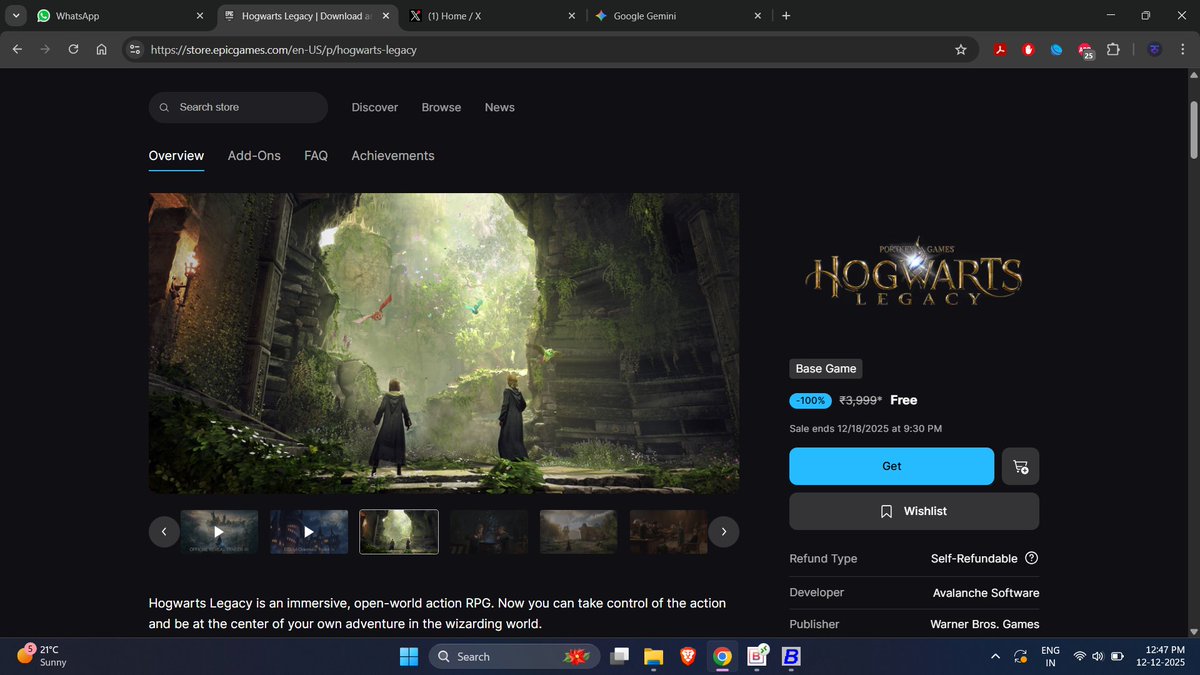Open the Windows Start menu
1200x675 pixels.
click(409, 656)
